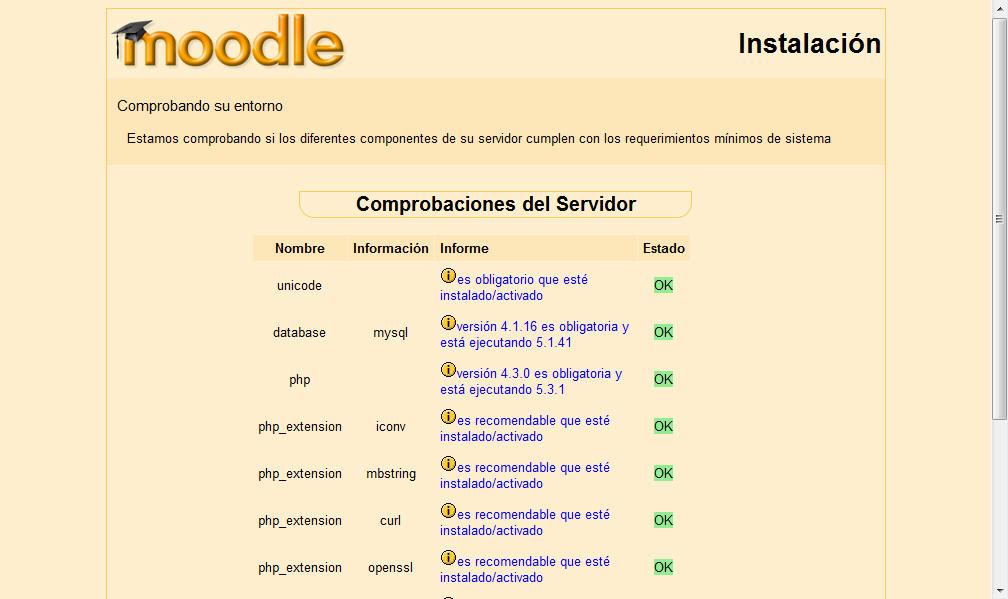Click the OK status for the database row
This screenshot has width=1008, height=599.
coord(663,332)
